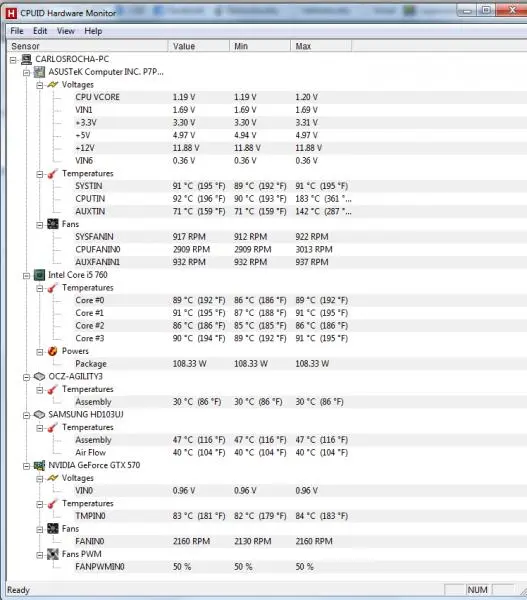This screenshot has height=600, width=527.
Task: Collapse the CARLOSROCHA-PC root node
Action: click(13, 60)
